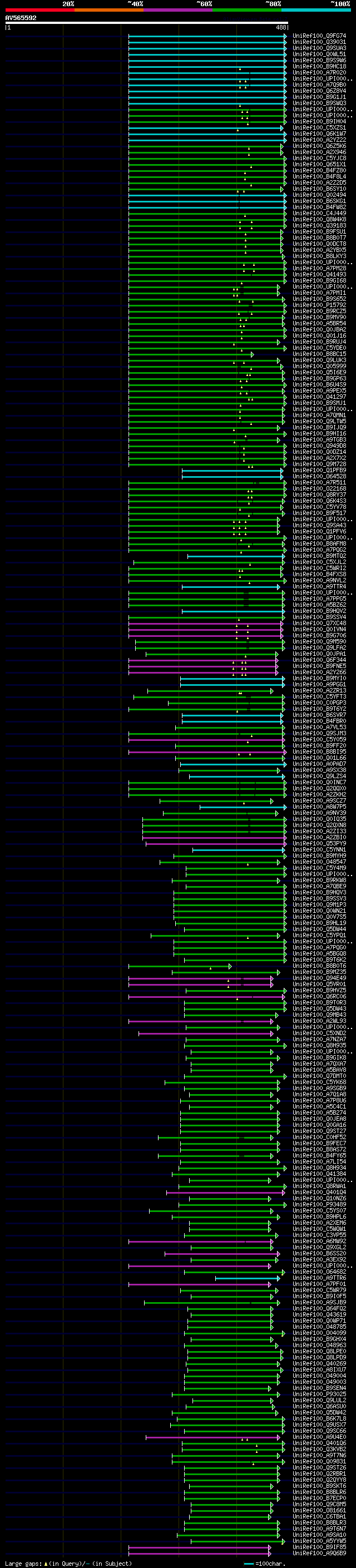Click the cyan ~100% identity legend segment
The height and width of the screenshot is (1568, 356).
[x=317, y=10]
